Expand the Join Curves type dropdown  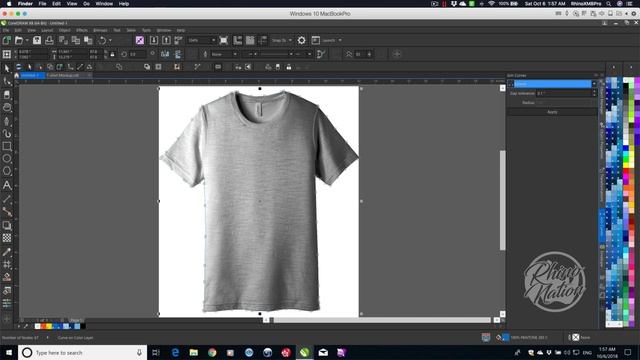click(594, 84)
